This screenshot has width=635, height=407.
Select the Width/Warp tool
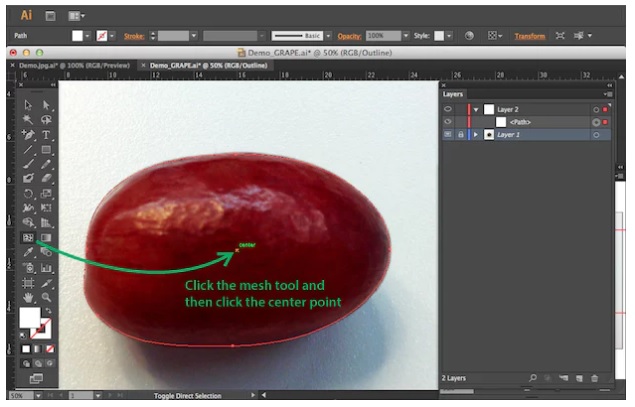coord(28,208)
